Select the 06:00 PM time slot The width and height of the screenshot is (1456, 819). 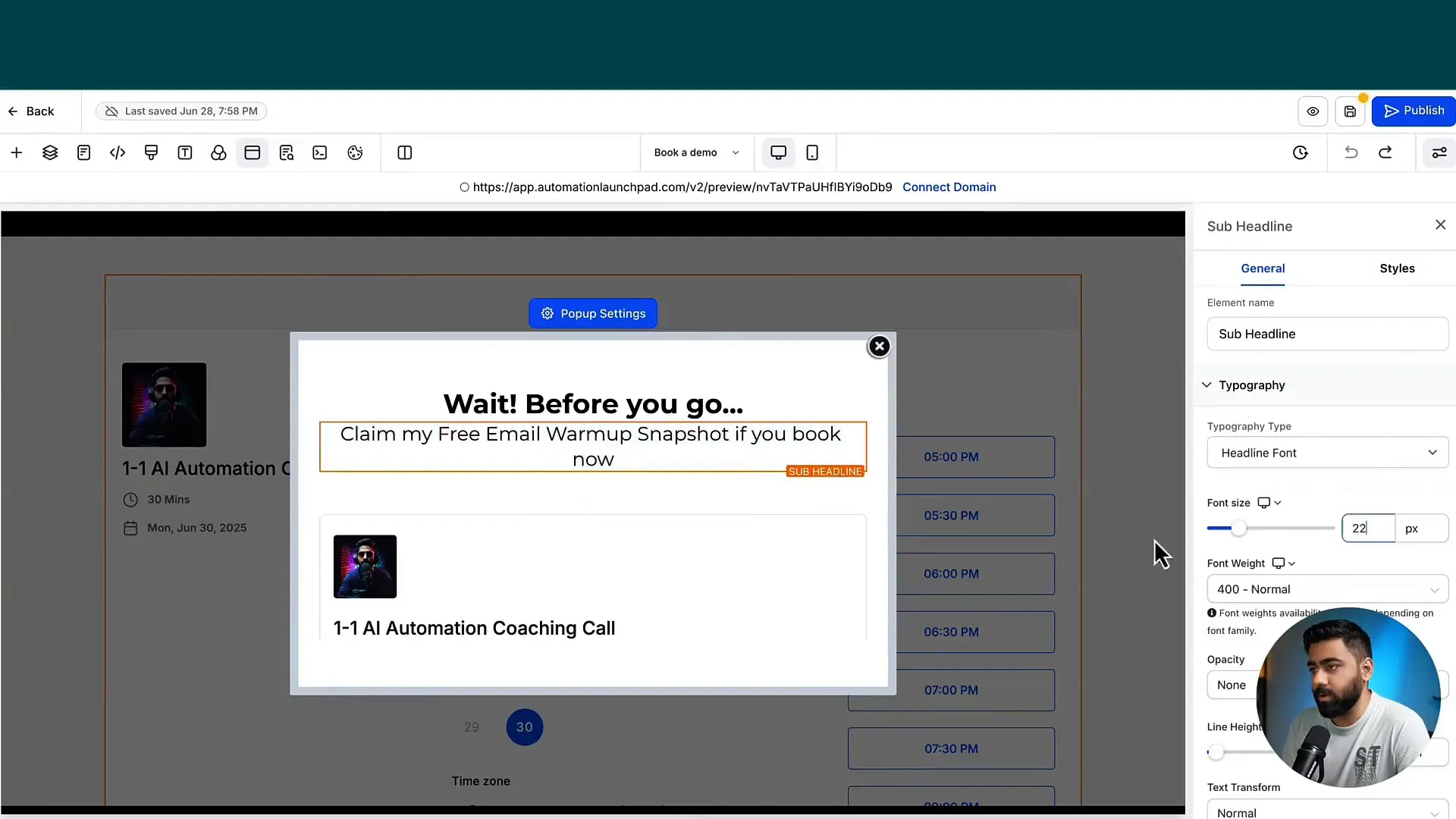[x=975, y=574]
